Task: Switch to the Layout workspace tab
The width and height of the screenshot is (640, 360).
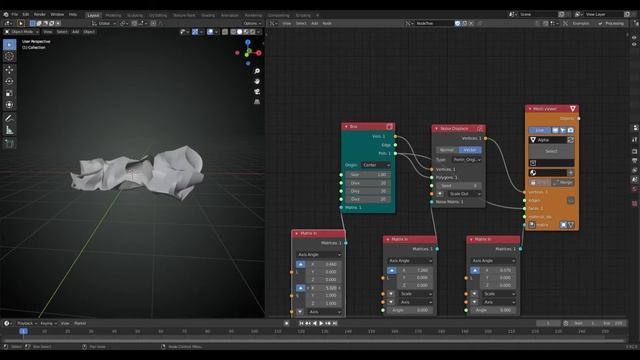Action: click(93, 15)
